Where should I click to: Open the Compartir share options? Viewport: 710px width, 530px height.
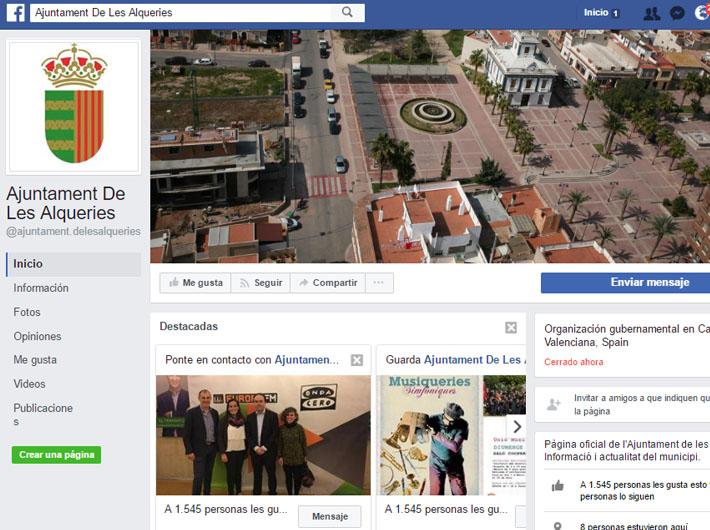327,283
